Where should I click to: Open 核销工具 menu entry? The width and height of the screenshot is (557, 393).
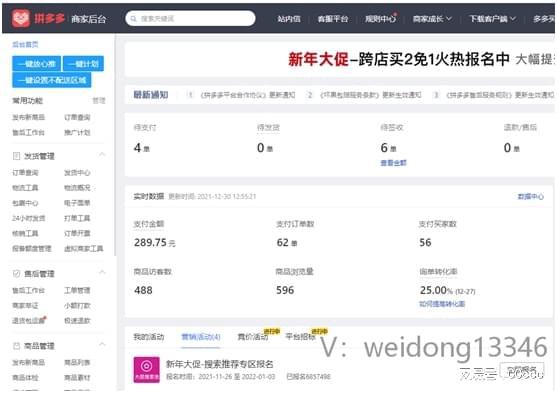pyautogui.click(x=25, y=233)
